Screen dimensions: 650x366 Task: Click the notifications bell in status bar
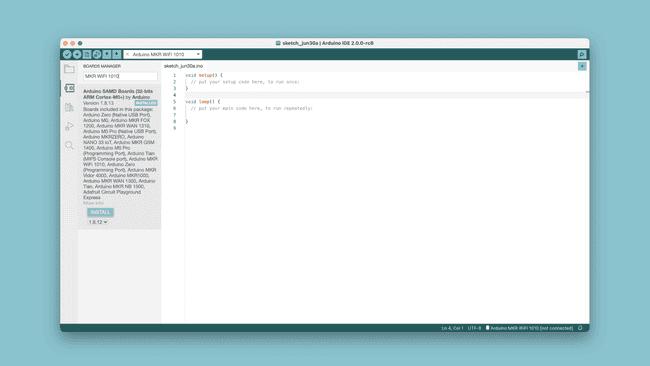[580, 328]
